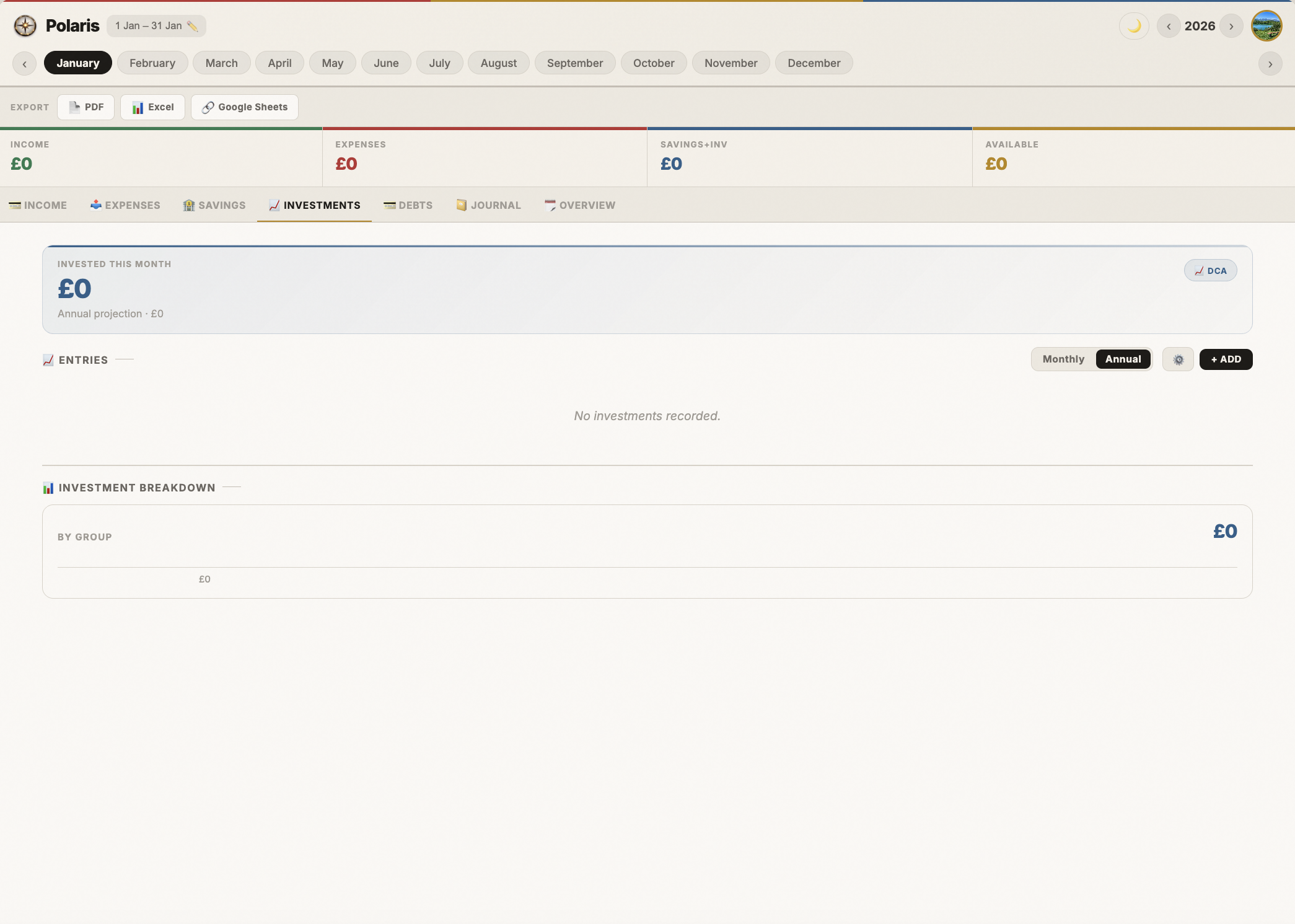The width and height of the screenshot is (1295, 924).
Task: Open the Investments tab
Action: [x=314, y=205]
